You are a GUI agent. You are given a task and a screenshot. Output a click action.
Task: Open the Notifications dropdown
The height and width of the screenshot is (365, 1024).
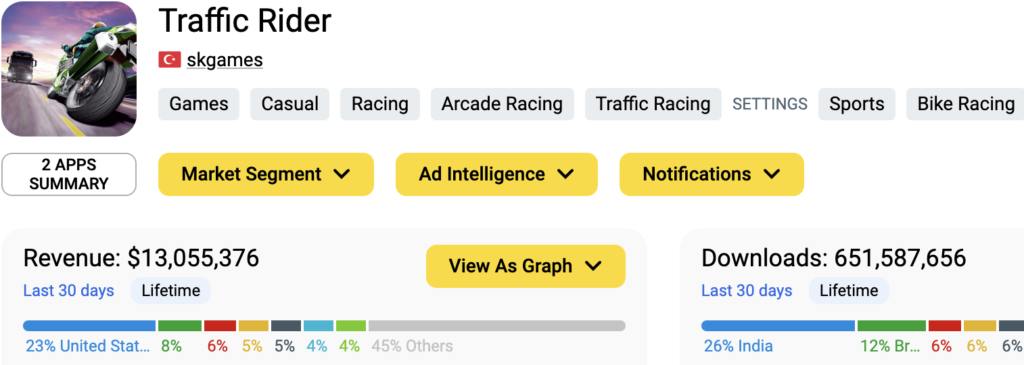tap(711, 174)
